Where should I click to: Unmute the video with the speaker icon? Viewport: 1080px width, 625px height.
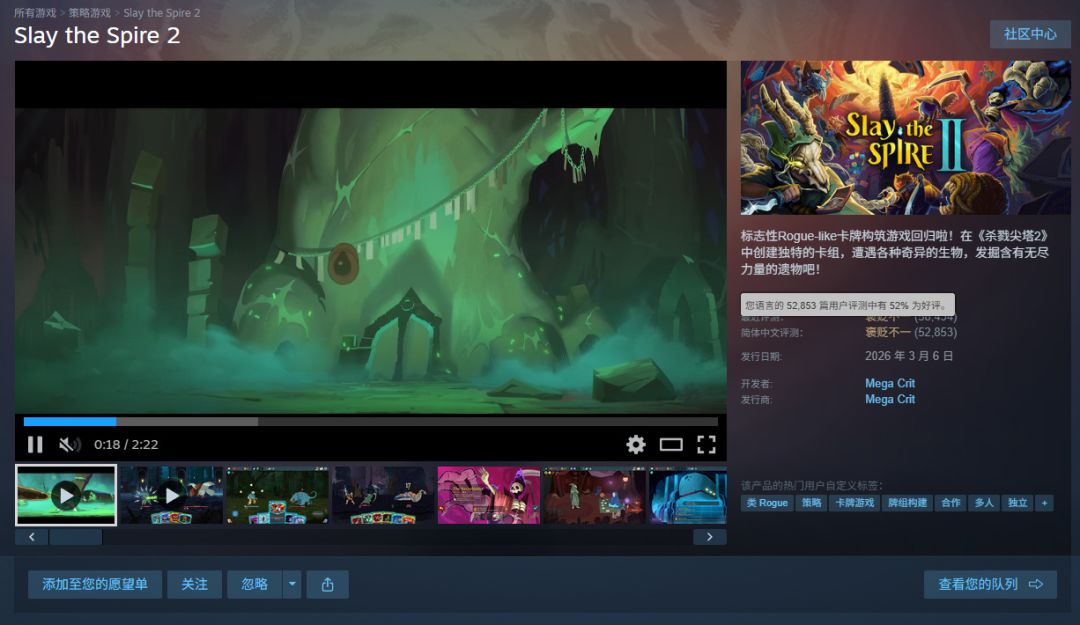click(x=69, y=444)
